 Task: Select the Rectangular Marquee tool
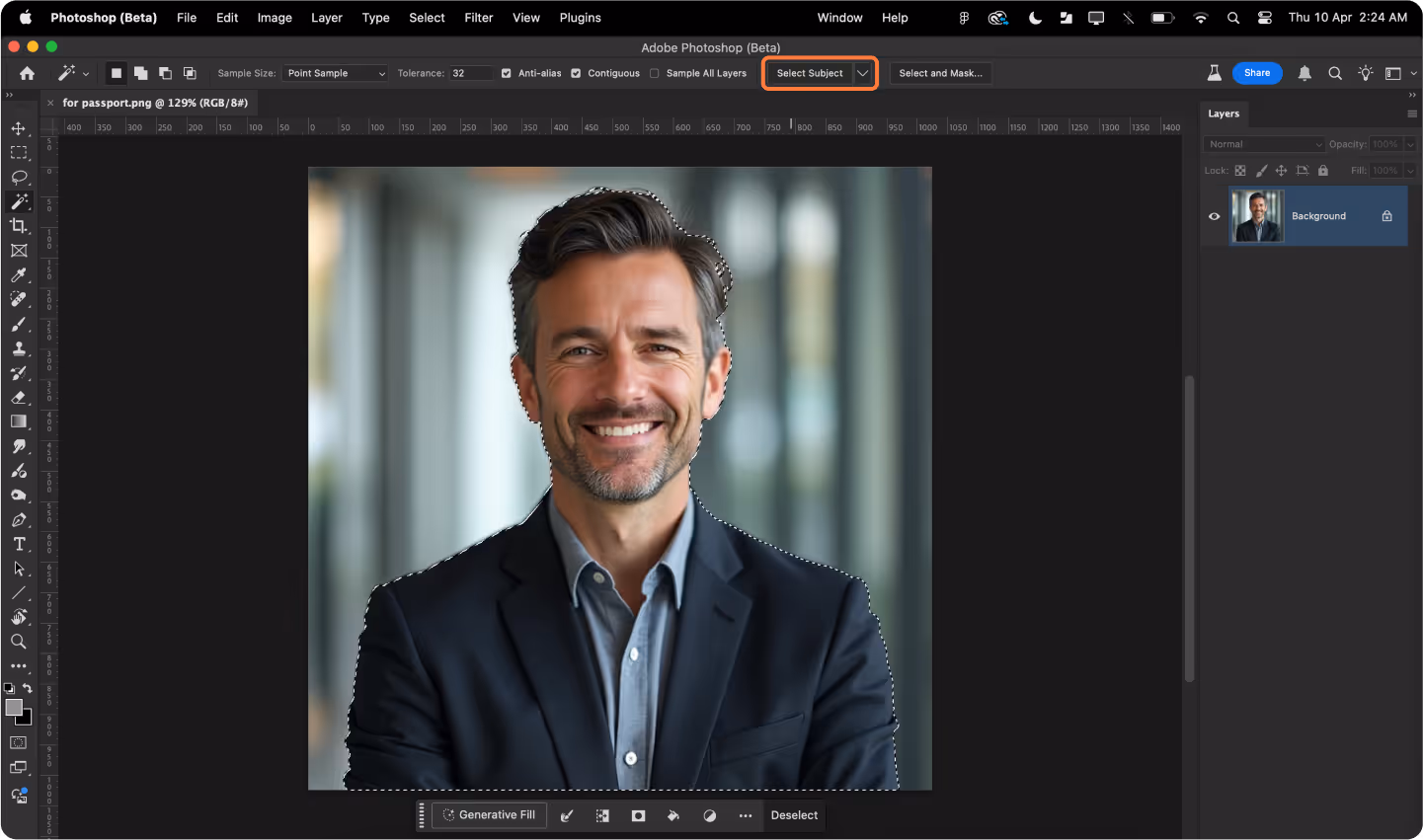click(x=19, y=153)
